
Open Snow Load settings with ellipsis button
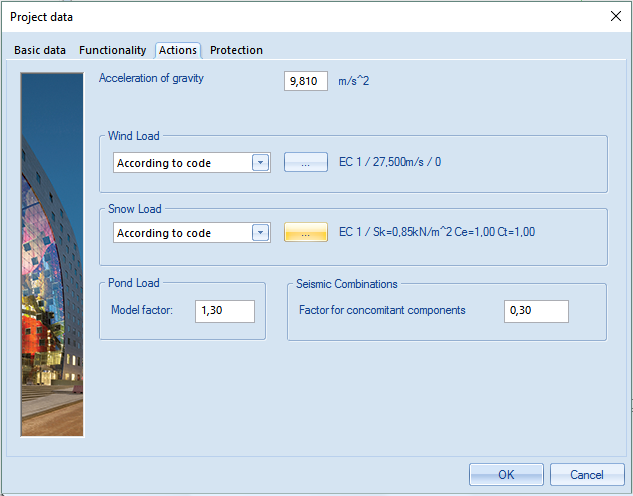[305, 233]
